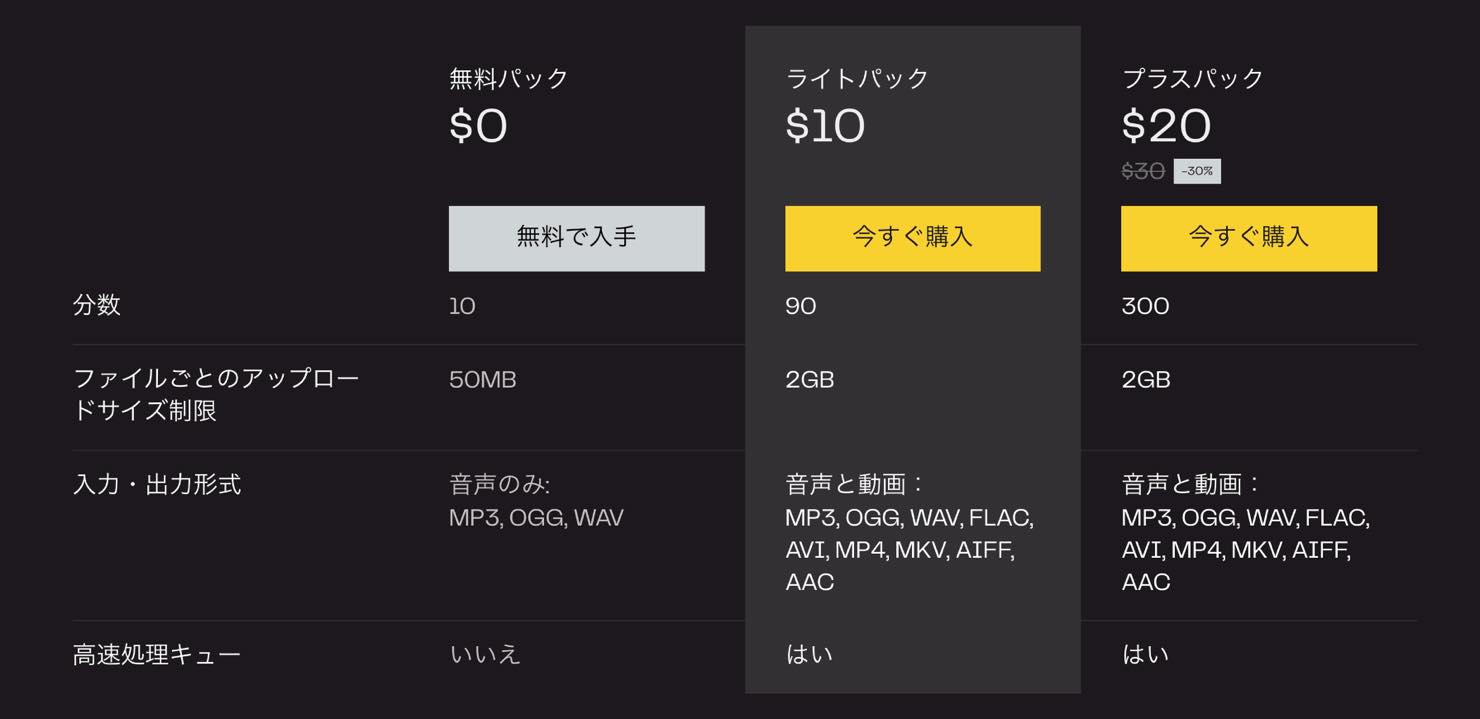The width and height of the screenshot is (1480, 719).
Task: Buy the ライトパック with 今すぐ購入
Action: click(x=912, y=238)
